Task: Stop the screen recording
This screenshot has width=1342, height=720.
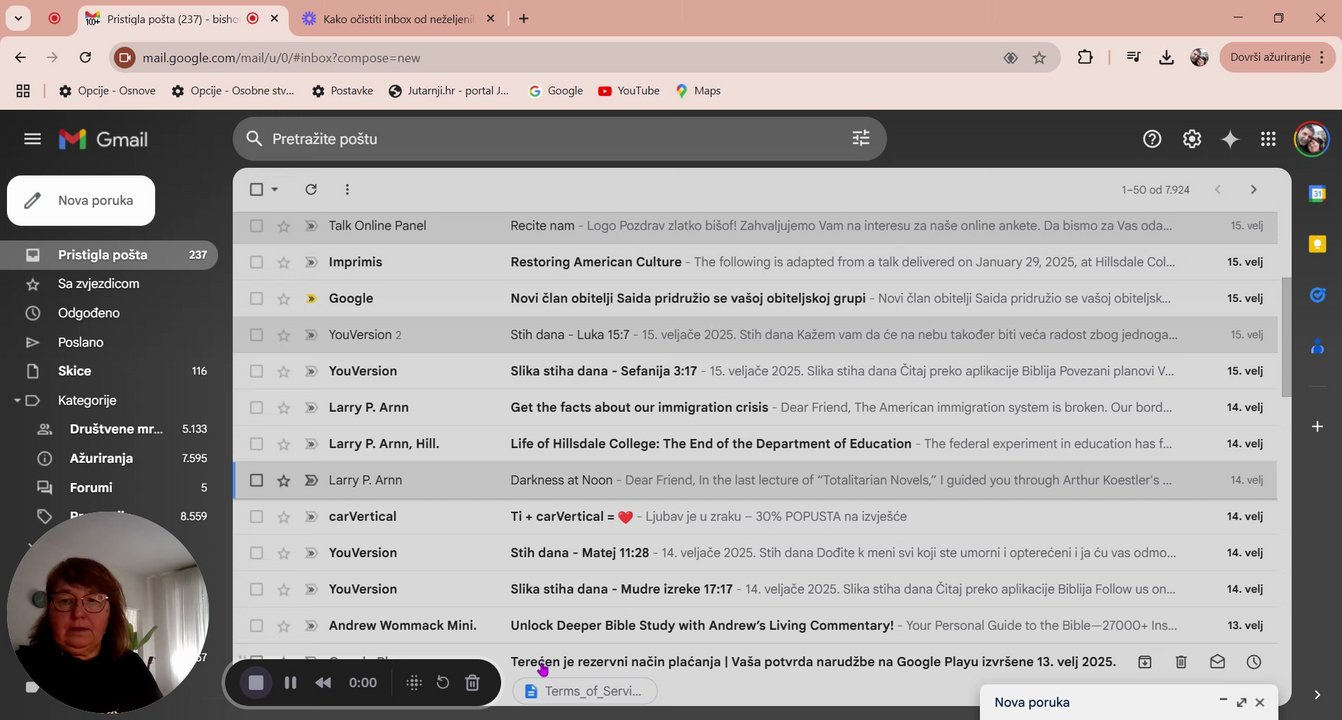Action: [256, 682]
